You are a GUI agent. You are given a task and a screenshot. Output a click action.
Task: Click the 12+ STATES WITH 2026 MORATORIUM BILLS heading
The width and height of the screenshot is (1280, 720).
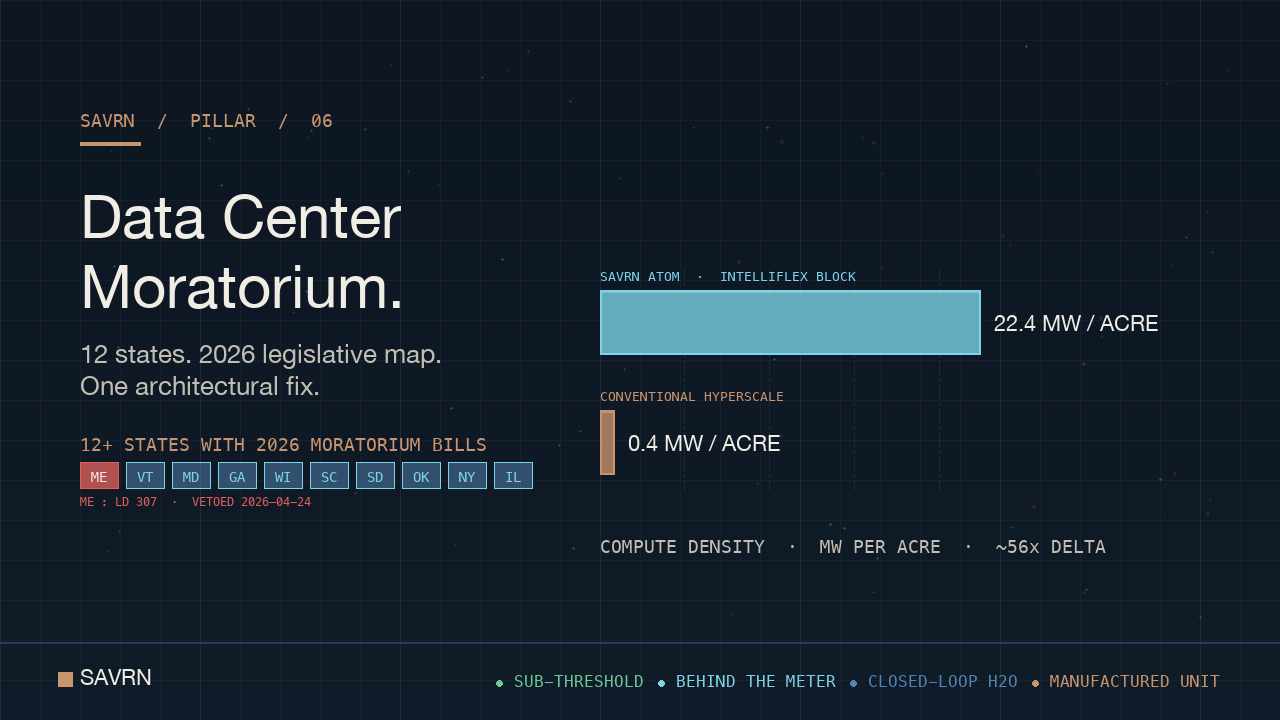(283, 445)
